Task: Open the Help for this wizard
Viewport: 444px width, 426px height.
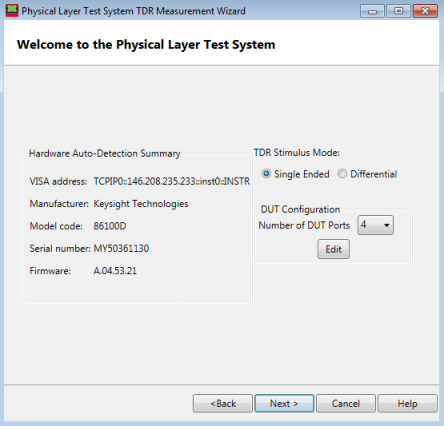Action: [407, 404]
